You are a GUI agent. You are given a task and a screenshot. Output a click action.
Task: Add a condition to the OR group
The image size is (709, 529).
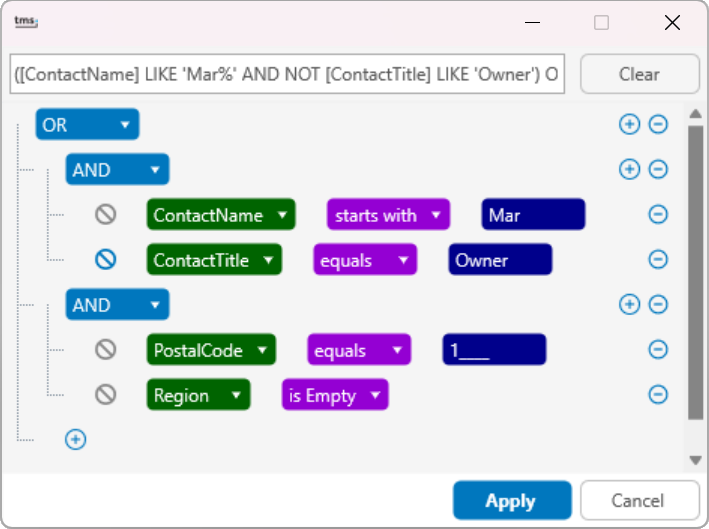(629, 124)
